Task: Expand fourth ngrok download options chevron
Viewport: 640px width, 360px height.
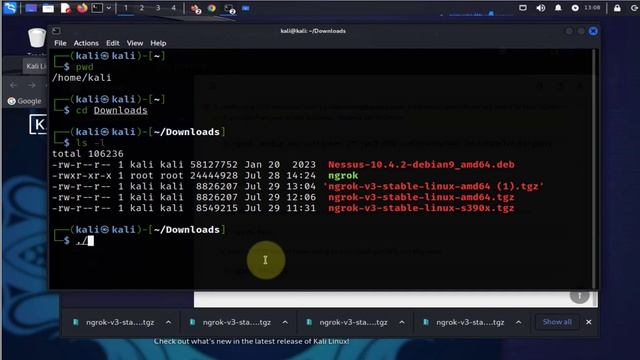Action: (518, 322)
